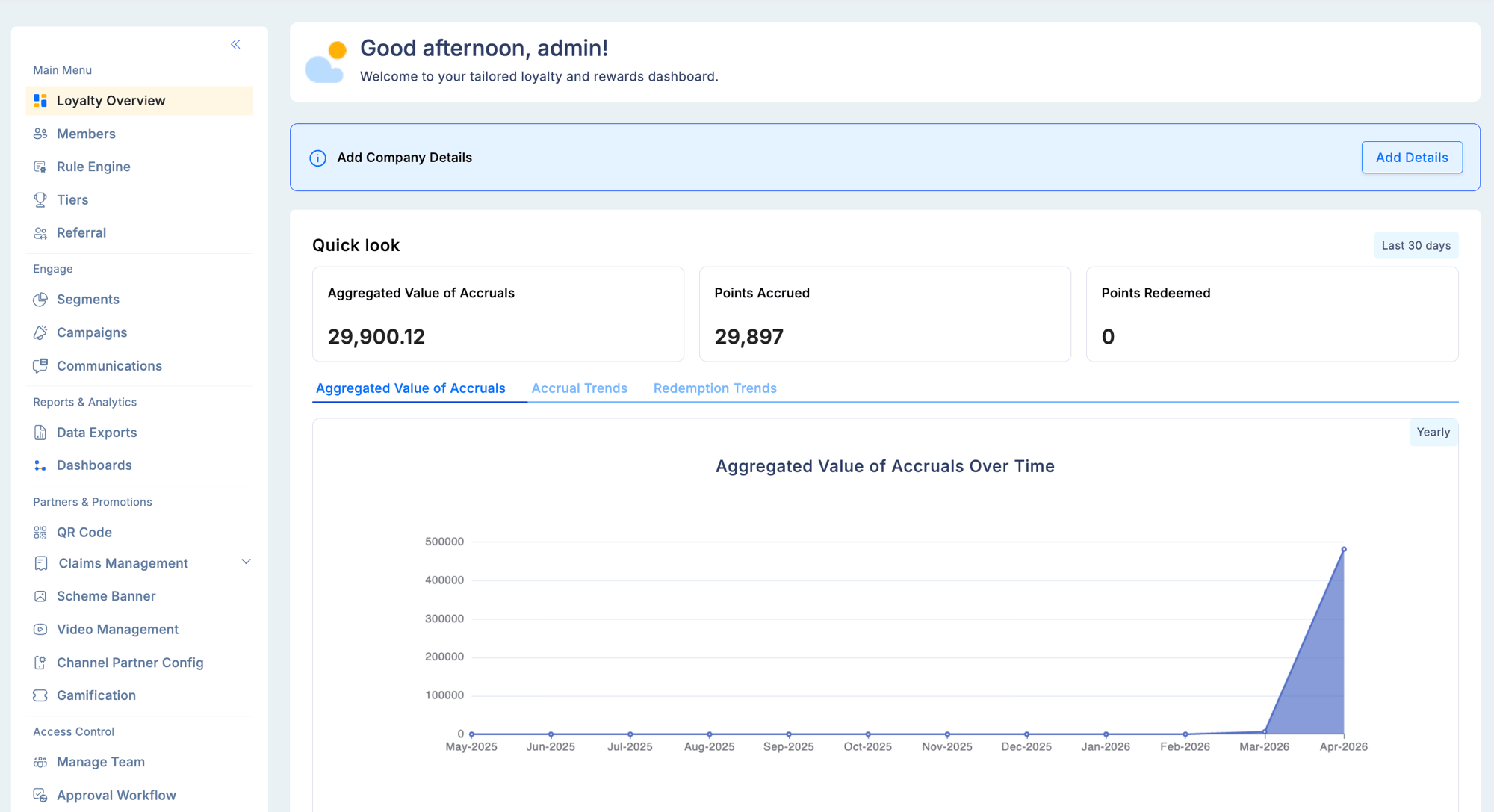Image resolution: width=1494 pixels, height=812 pixels.
Task: Click the Dashboards icon
Action: click(x=40, y=465)
